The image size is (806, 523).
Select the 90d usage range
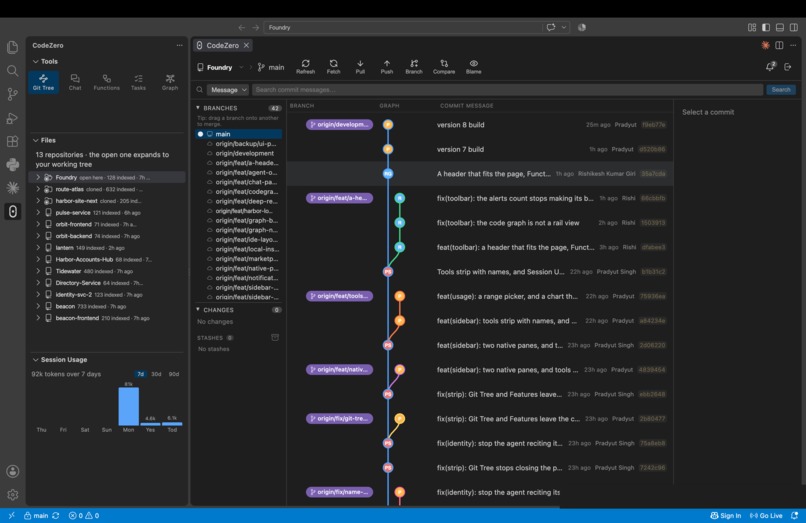coord(174,374)
